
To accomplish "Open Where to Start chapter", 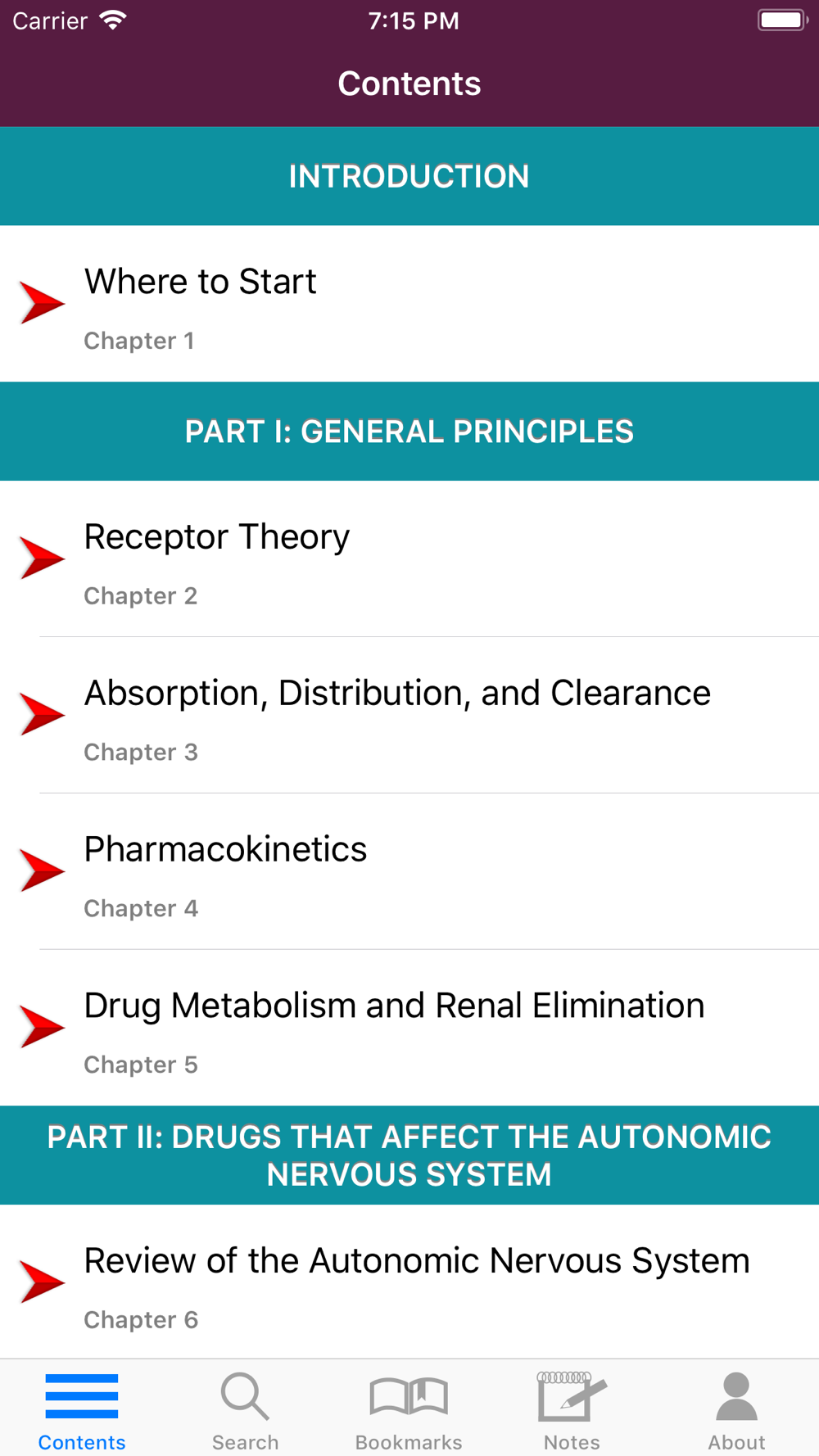I will [409, 304].
